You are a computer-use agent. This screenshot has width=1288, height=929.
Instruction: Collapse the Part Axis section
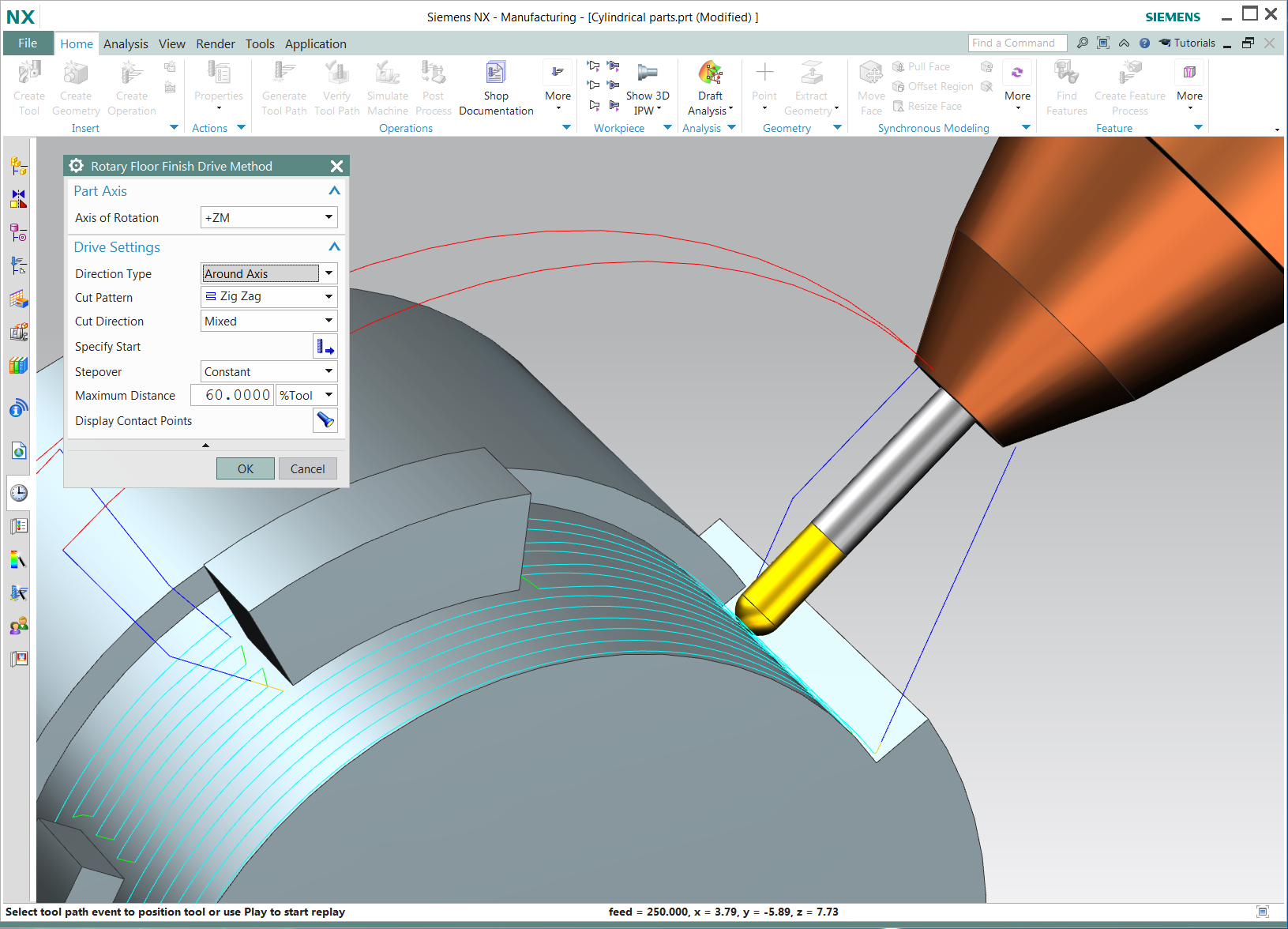click(x=334, y=191)
